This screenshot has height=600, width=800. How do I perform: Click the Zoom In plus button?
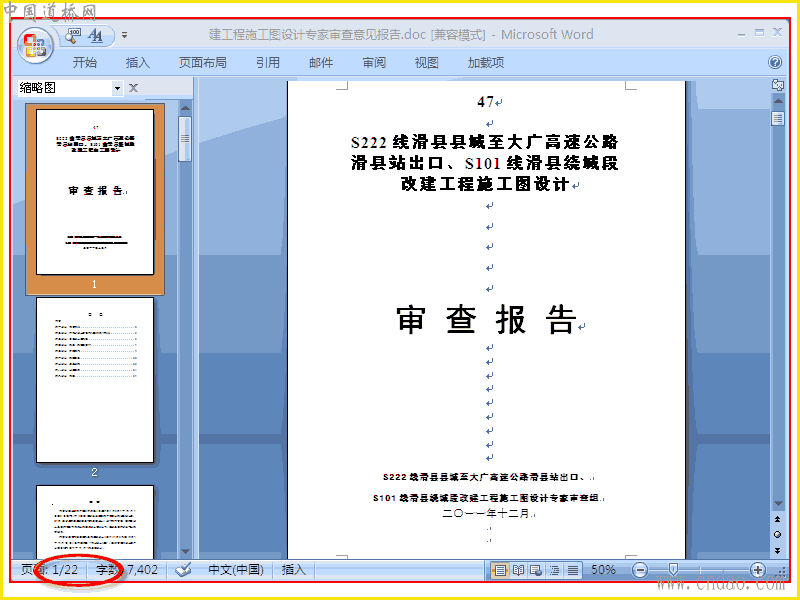[x=758, y=570]
